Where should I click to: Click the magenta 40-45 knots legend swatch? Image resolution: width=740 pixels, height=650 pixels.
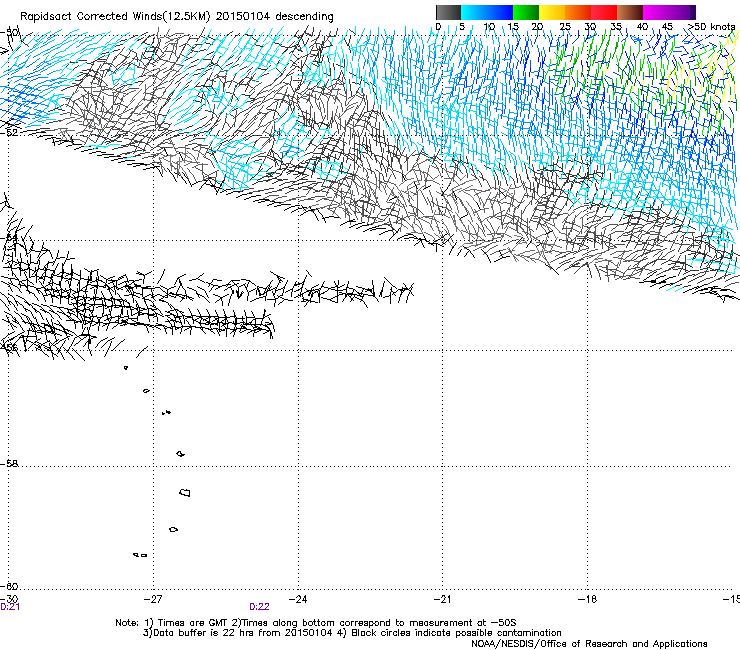click(x=656, y=12)
